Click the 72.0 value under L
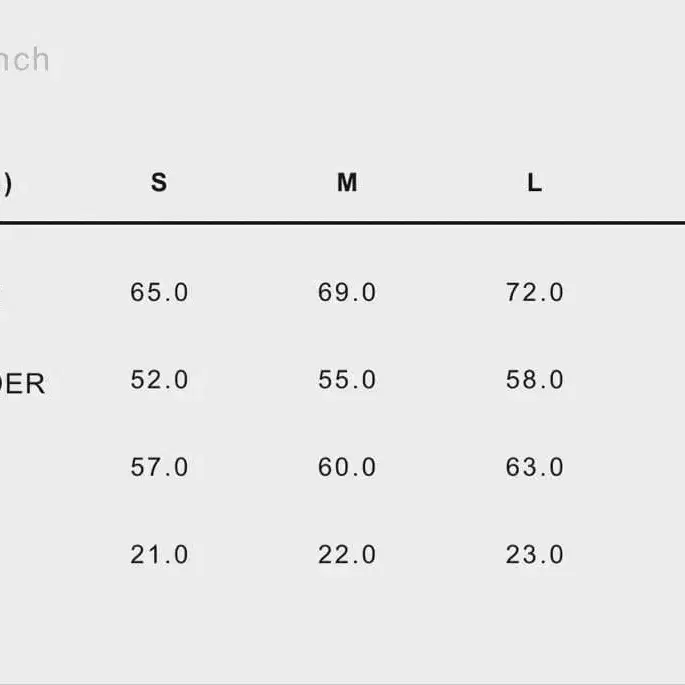685x685 pixels. tap(535, 293)
